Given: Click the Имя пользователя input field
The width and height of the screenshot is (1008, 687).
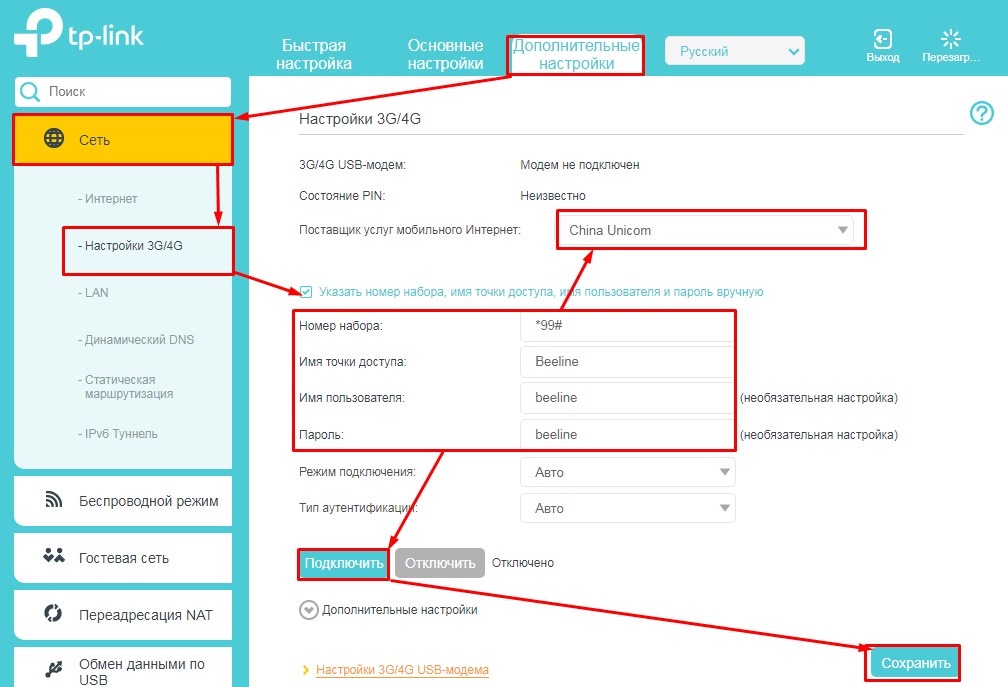Looking at the screenshot, I should pyautogui.click(x=627, y=398).
